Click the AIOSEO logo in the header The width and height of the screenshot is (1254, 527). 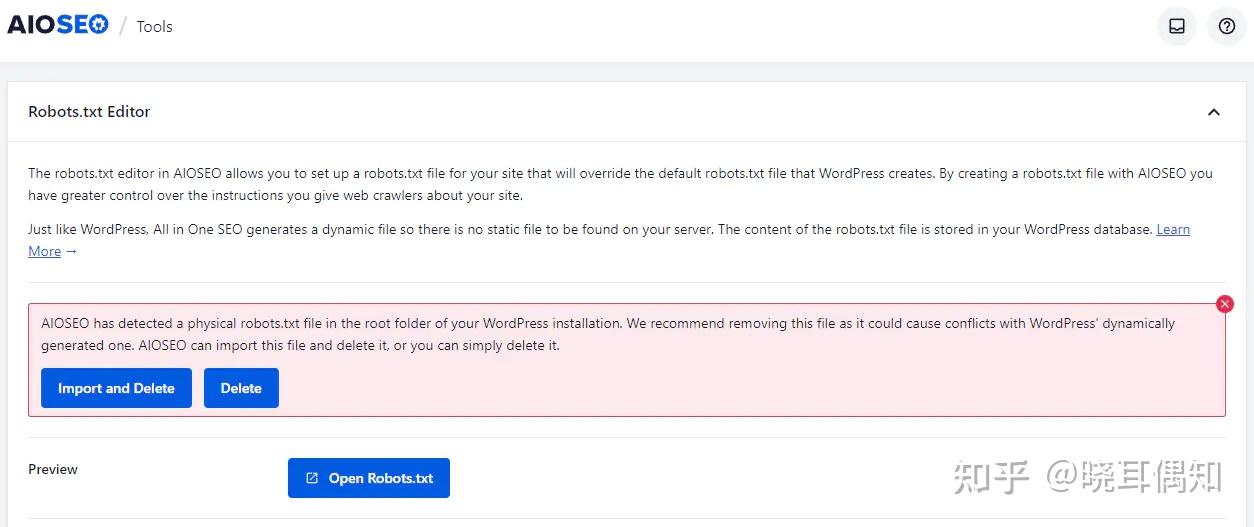(x=58, y=26)
